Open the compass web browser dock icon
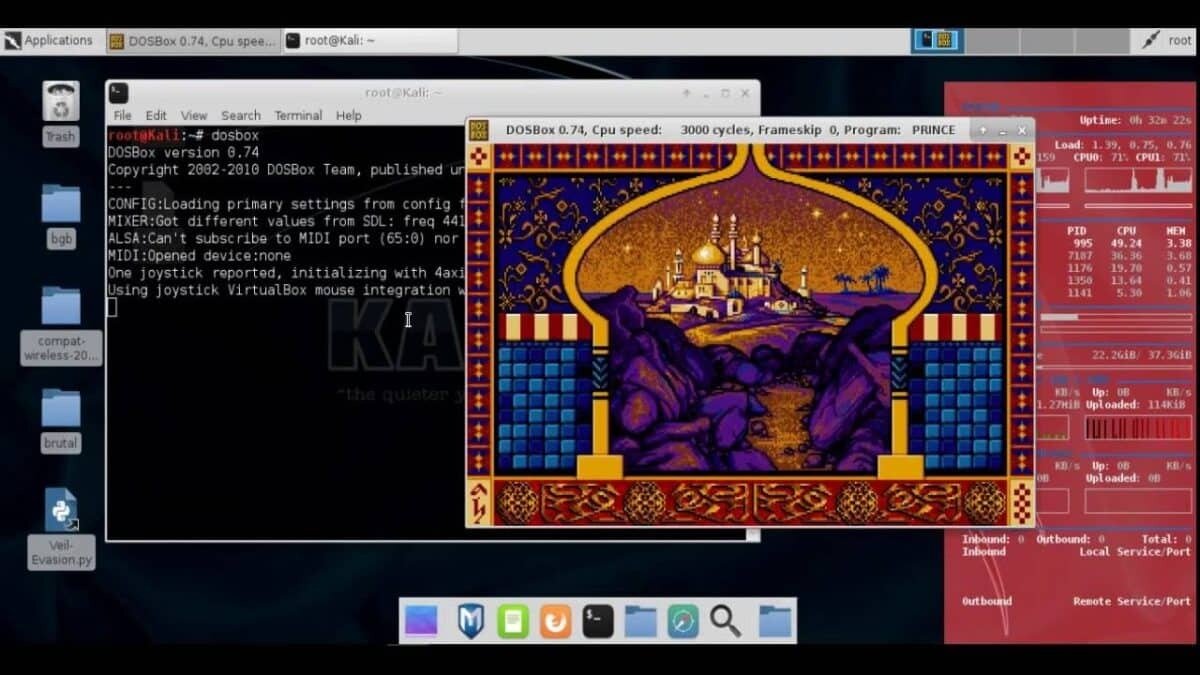 click(x=683, y=621)
